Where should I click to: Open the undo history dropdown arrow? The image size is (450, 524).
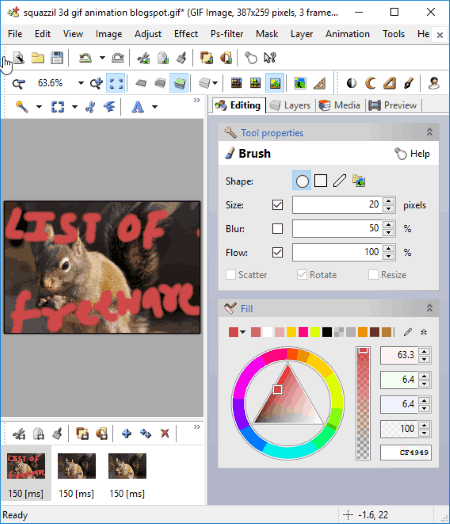(102, 58)
